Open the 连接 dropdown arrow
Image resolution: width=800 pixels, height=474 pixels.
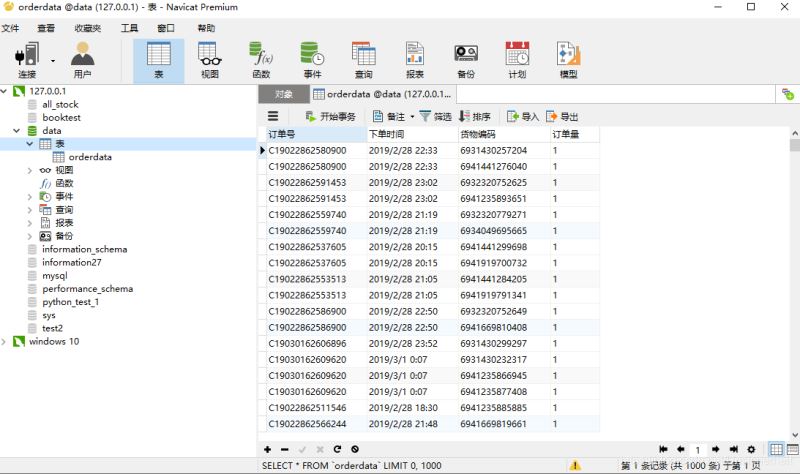tap(53, 61)
